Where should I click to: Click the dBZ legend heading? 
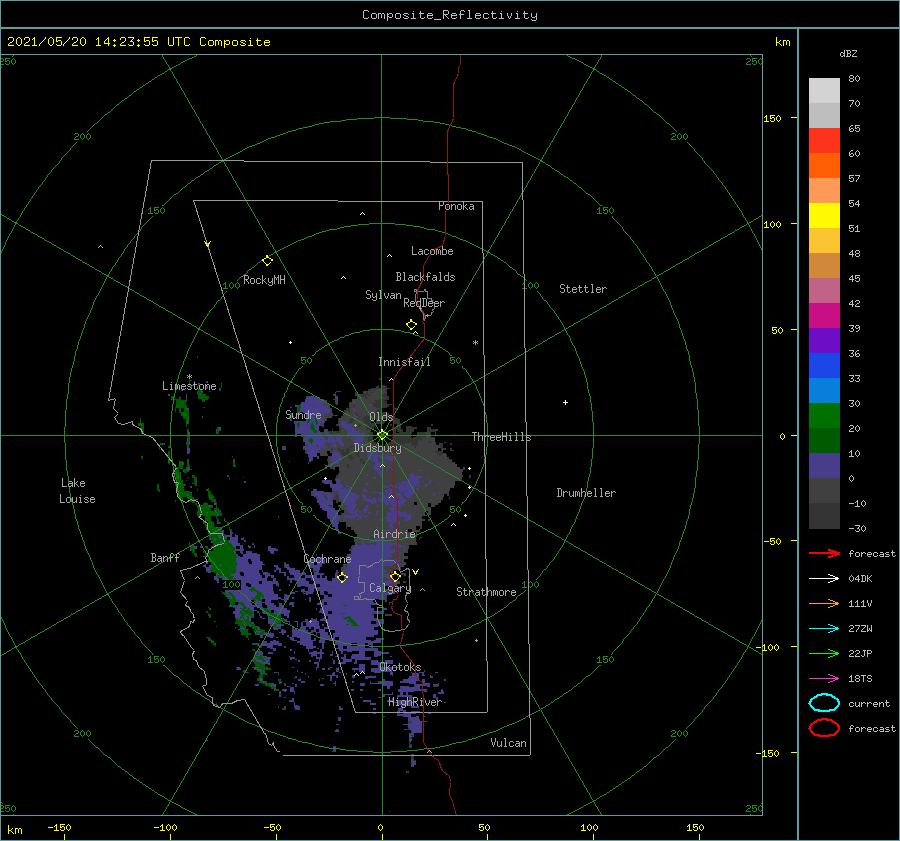click(848, 53)
